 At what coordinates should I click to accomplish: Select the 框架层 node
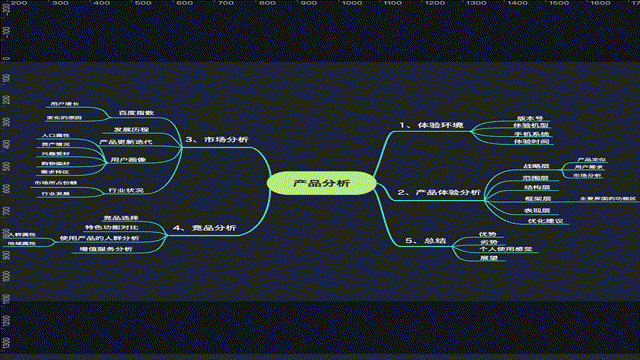coord(538,199)
